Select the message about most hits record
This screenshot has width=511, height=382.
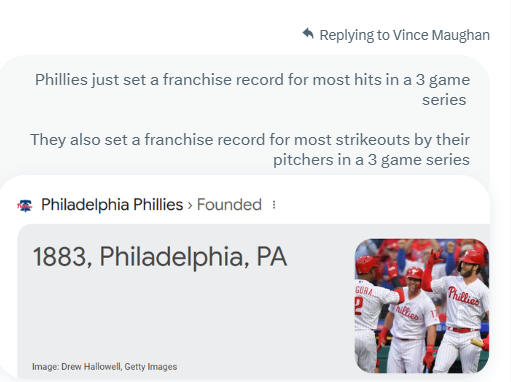[252, 90]
